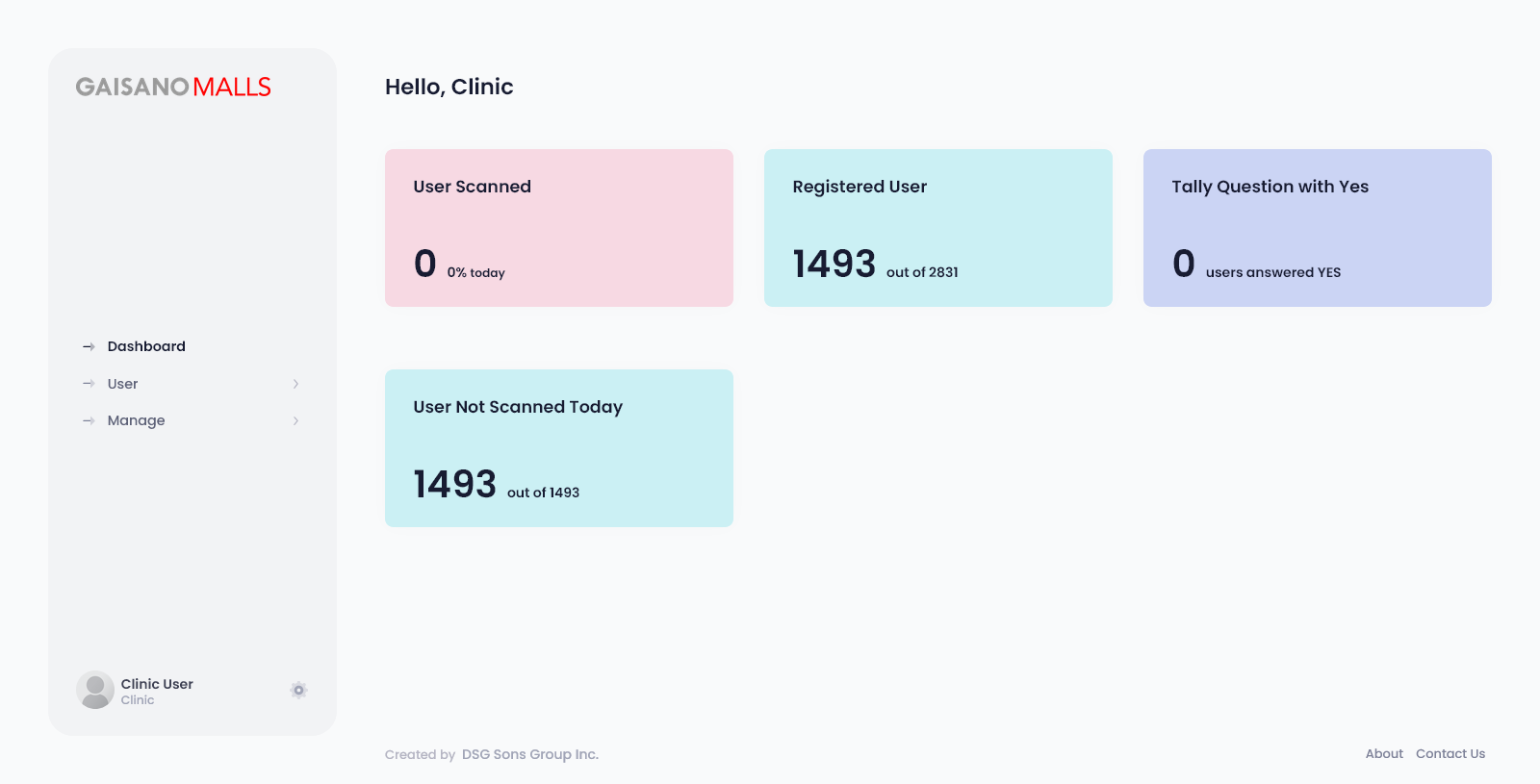Click the Clinic User name
Screen dimensions: 1540x784
pyautogui.click(x=157, y=684)
